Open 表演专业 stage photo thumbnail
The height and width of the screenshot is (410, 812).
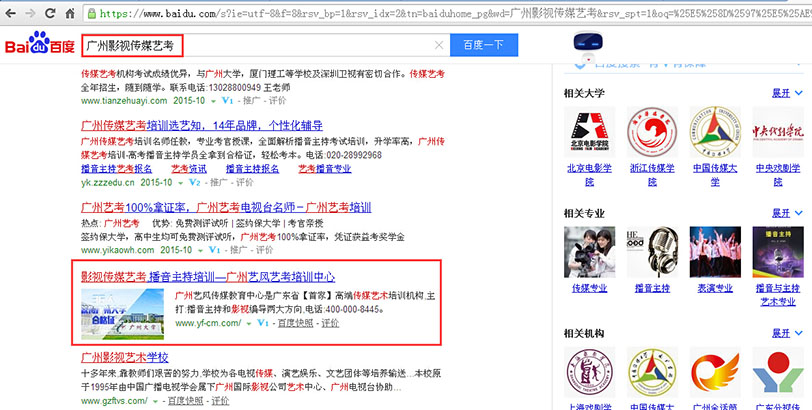pyautogui.click(x=715, y=252)
